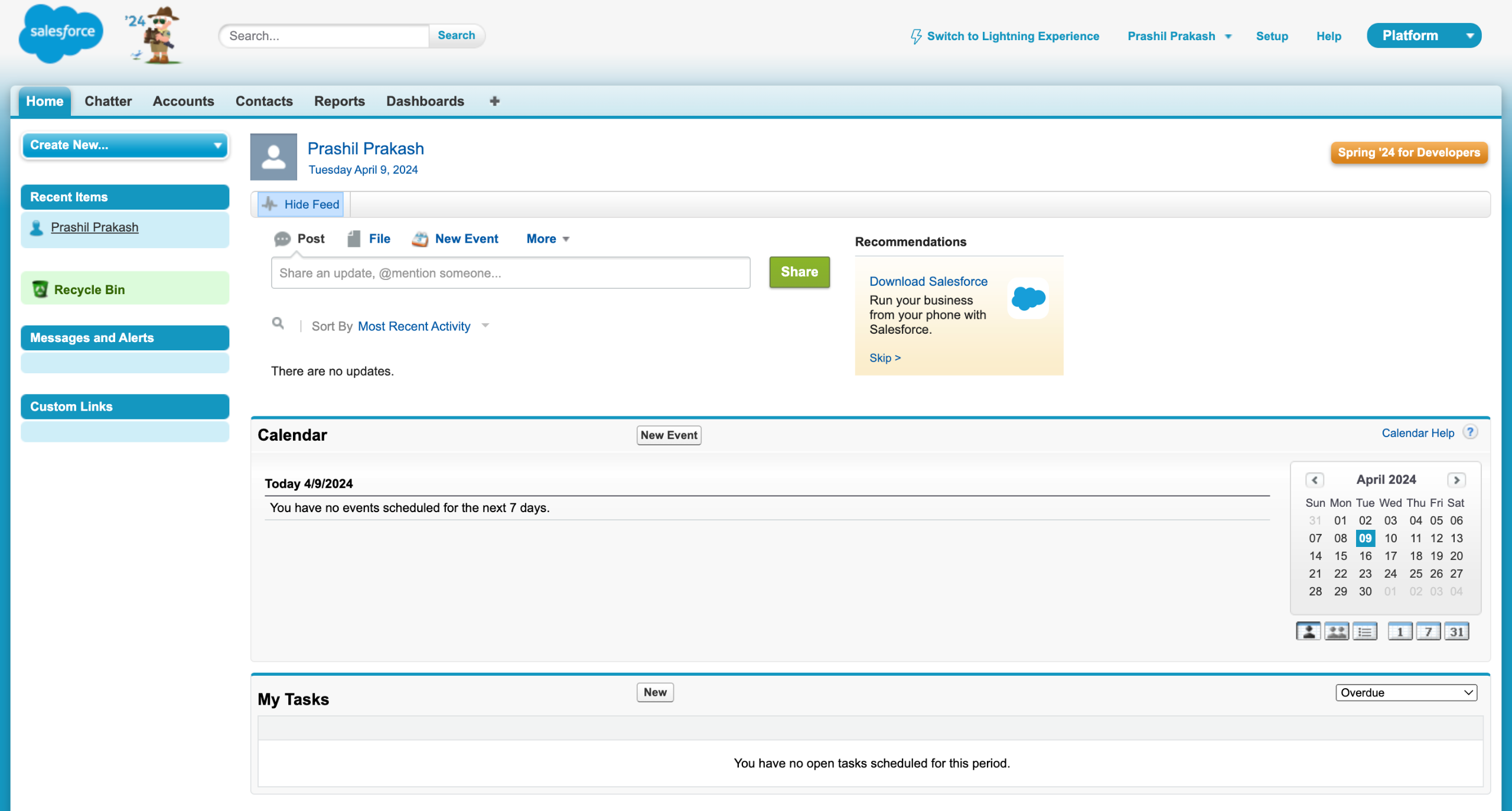The image size is (1512, 811).
Task: Click the green Share button
Action: [x=799, y=272]
